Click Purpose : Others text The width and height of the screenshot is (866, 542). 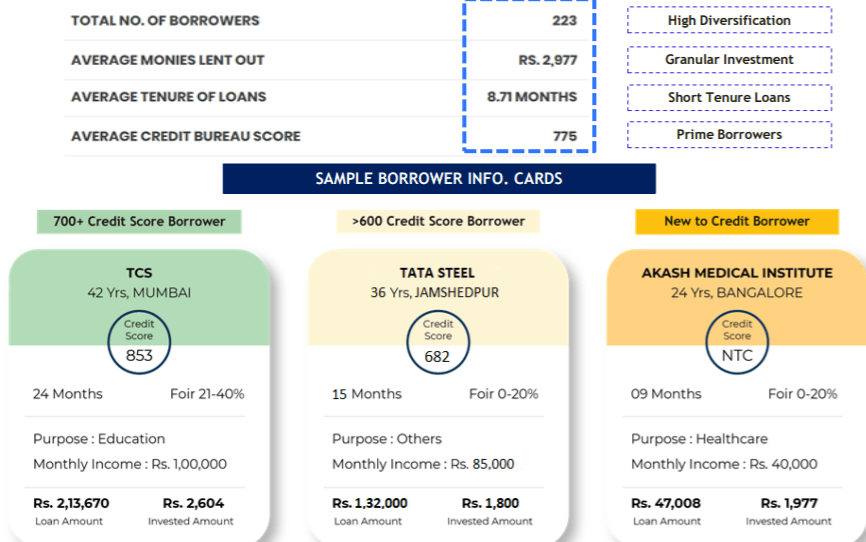pyautogui.click(x=387, y=439)
